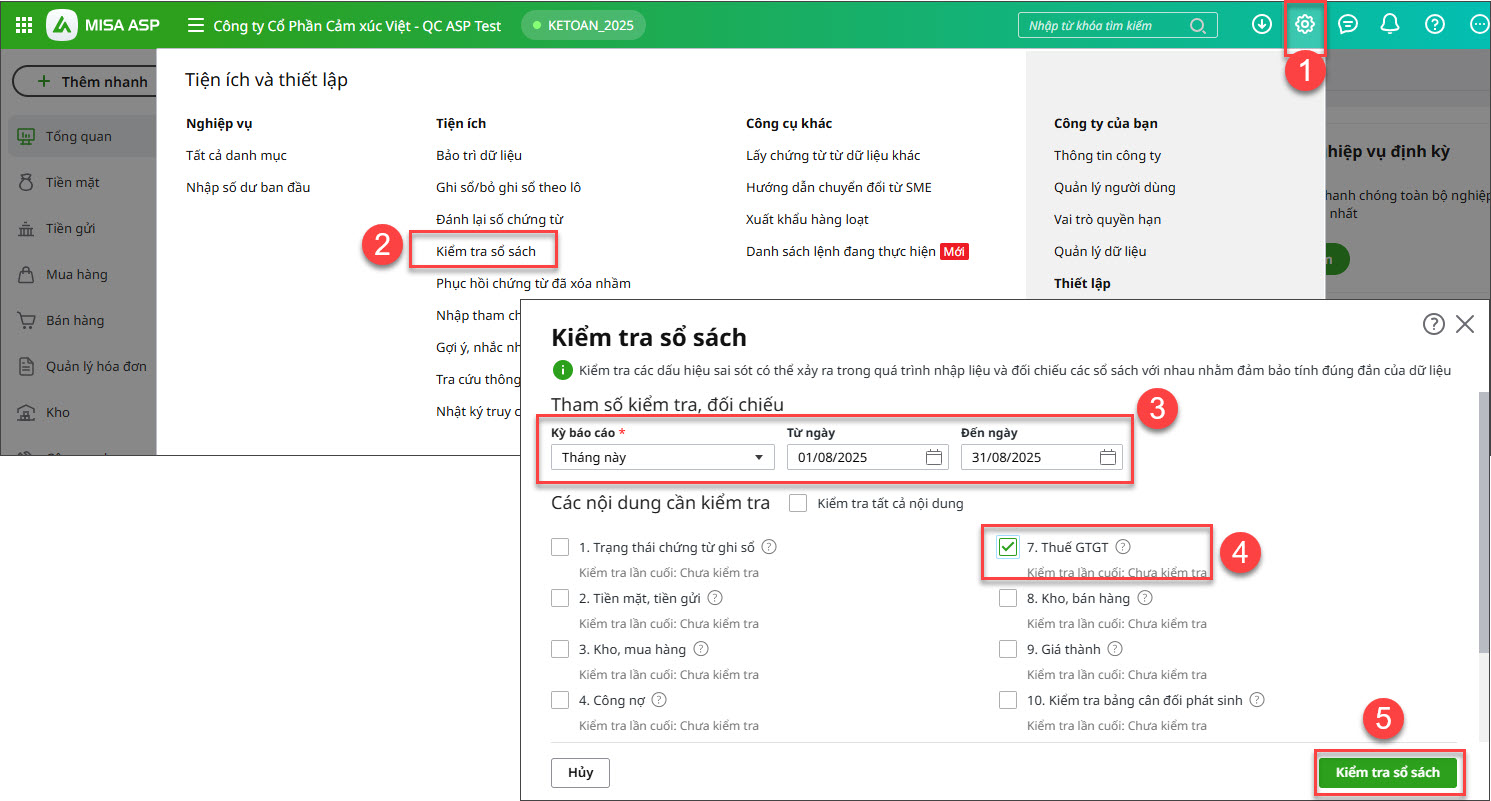
Task: Click the search keyword input field
Action: tap(1105, 25)
